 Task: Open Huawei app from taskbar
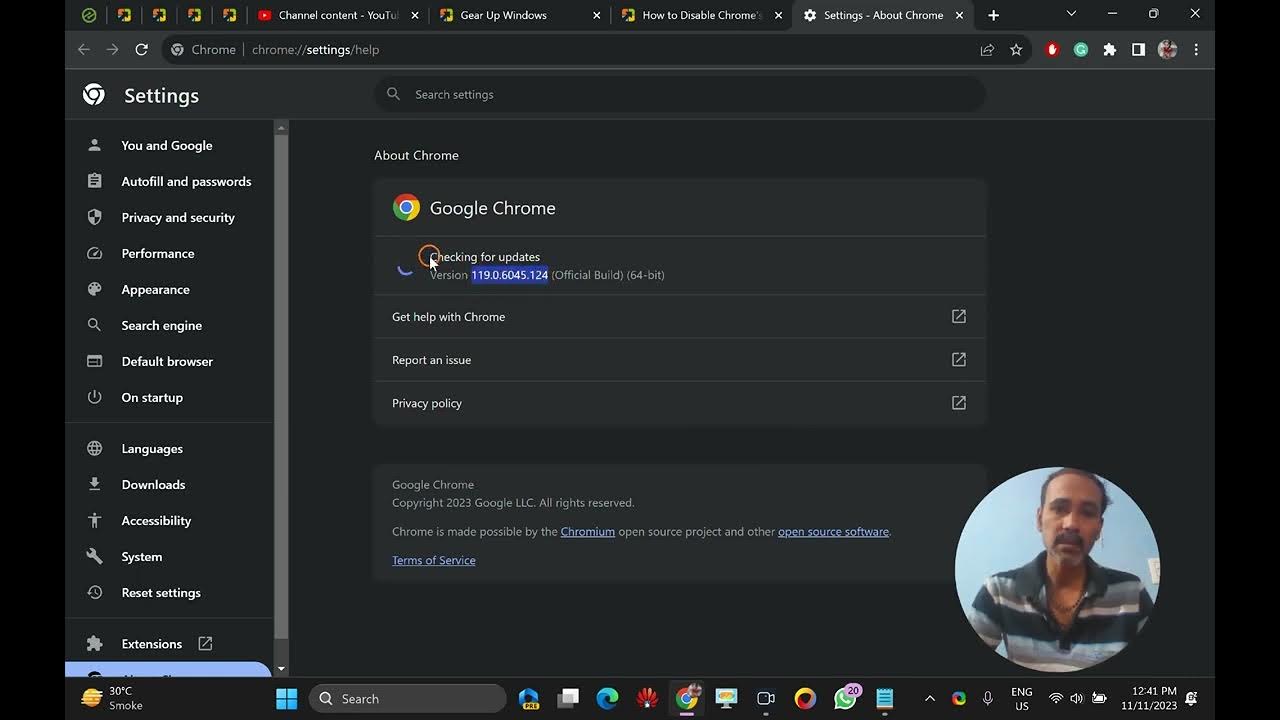(x=647, y=698)
